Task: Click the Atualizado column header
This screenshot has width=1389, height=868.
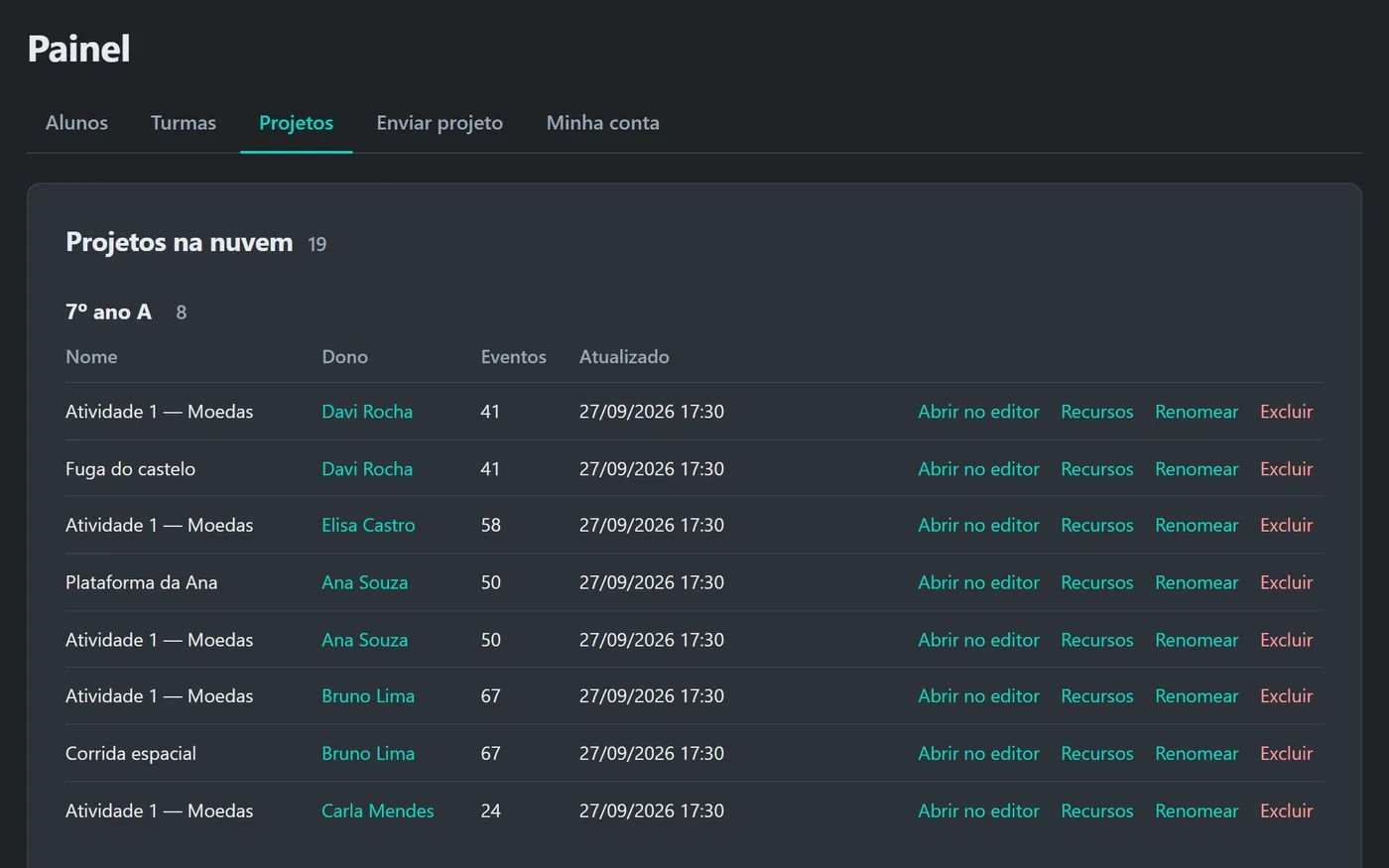Action: point(624,357)
